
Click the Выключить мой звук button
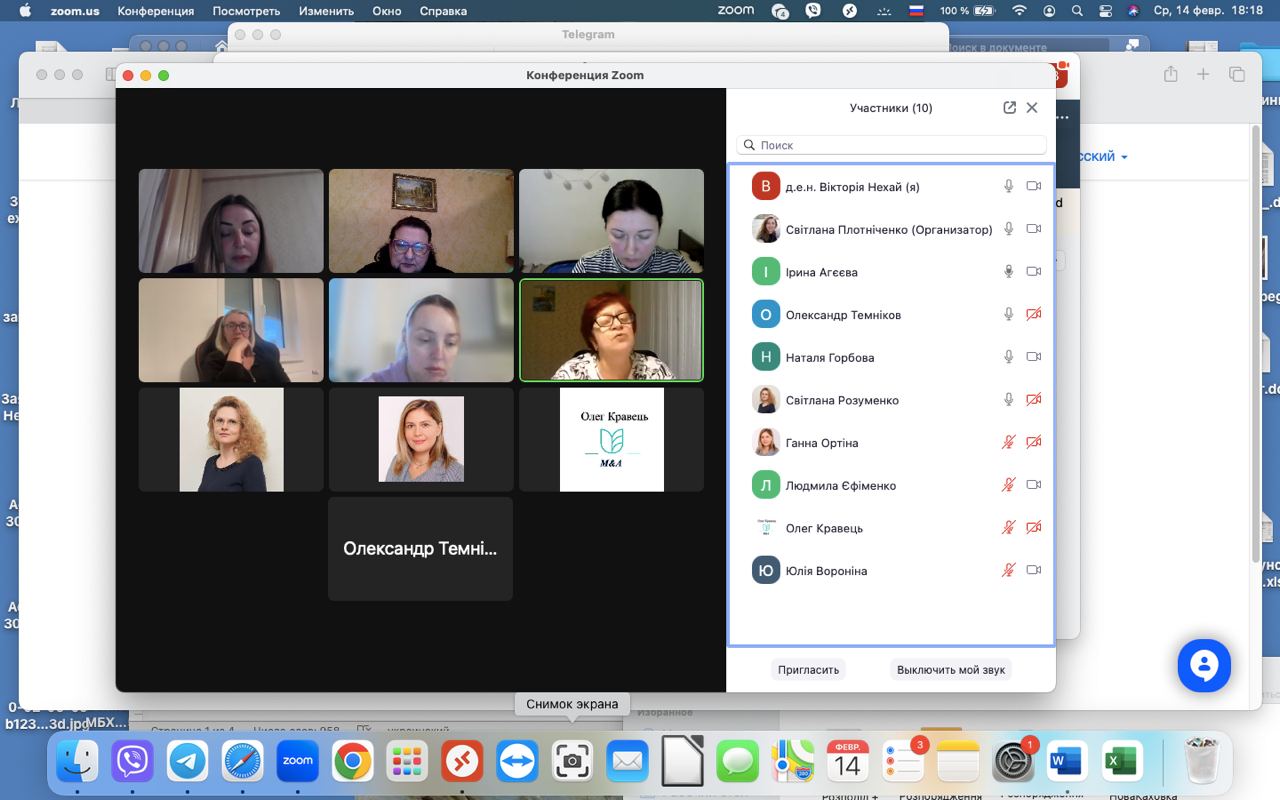[951, 669]
